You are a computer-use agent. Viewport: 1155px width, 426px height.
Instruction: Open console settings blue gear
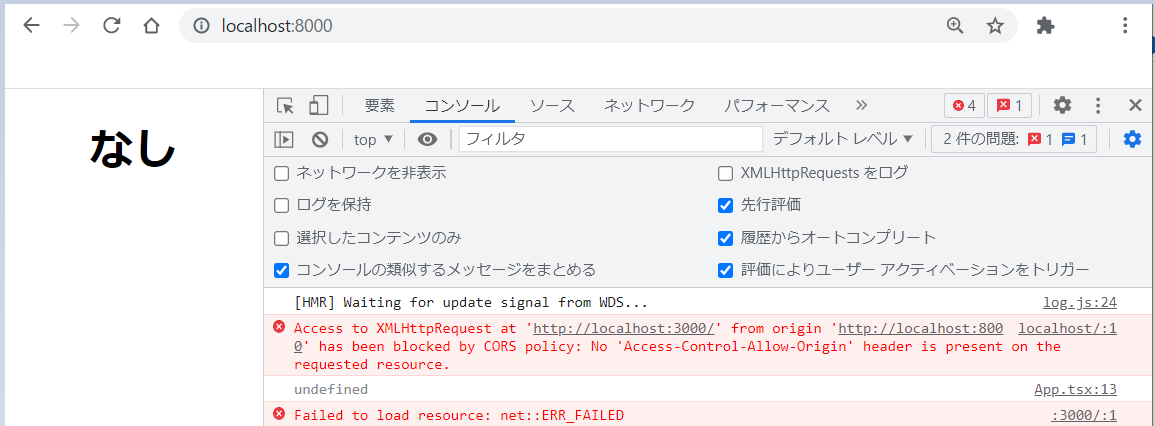click(x=1132, y=139)
